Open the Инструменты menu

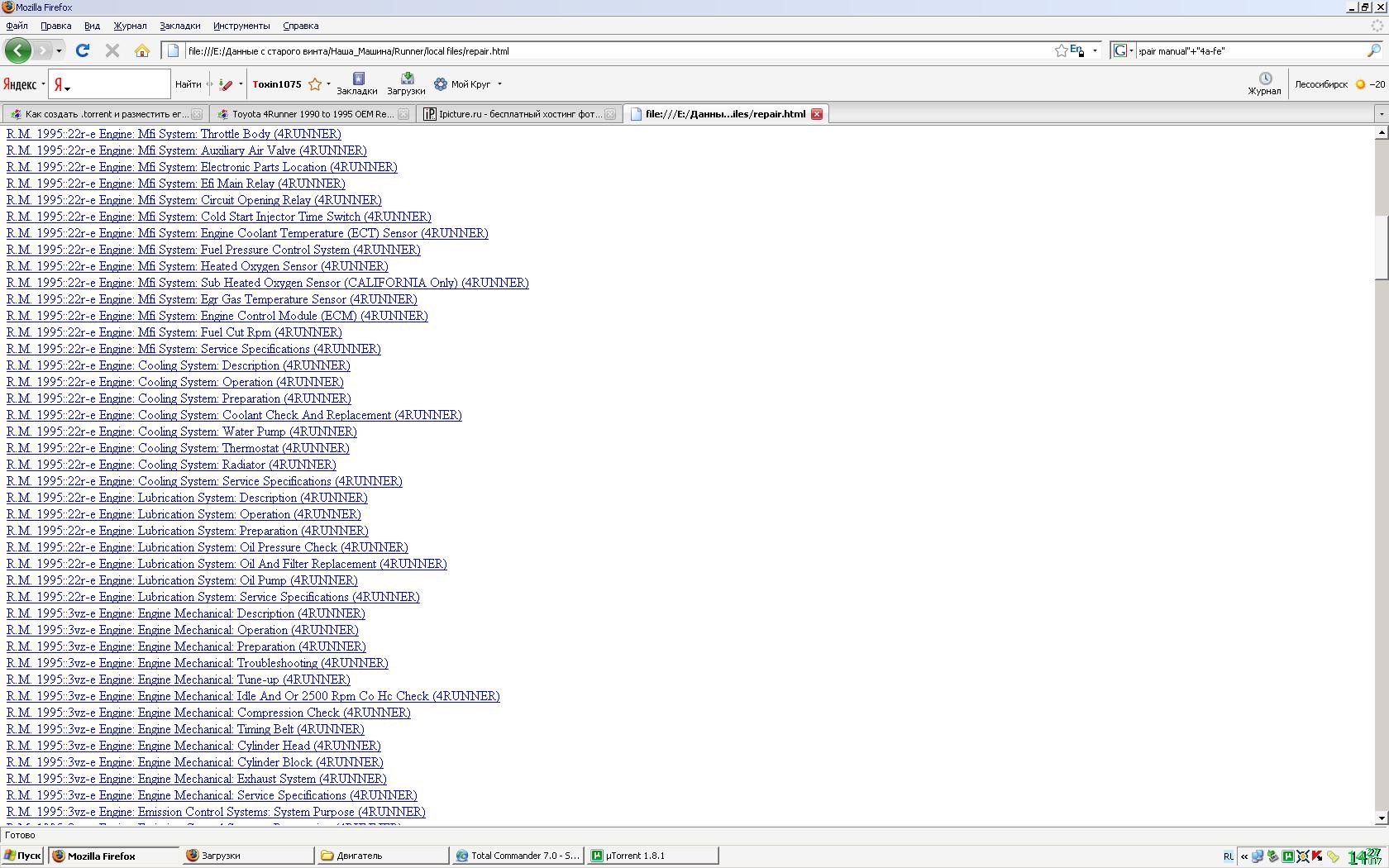241,26
